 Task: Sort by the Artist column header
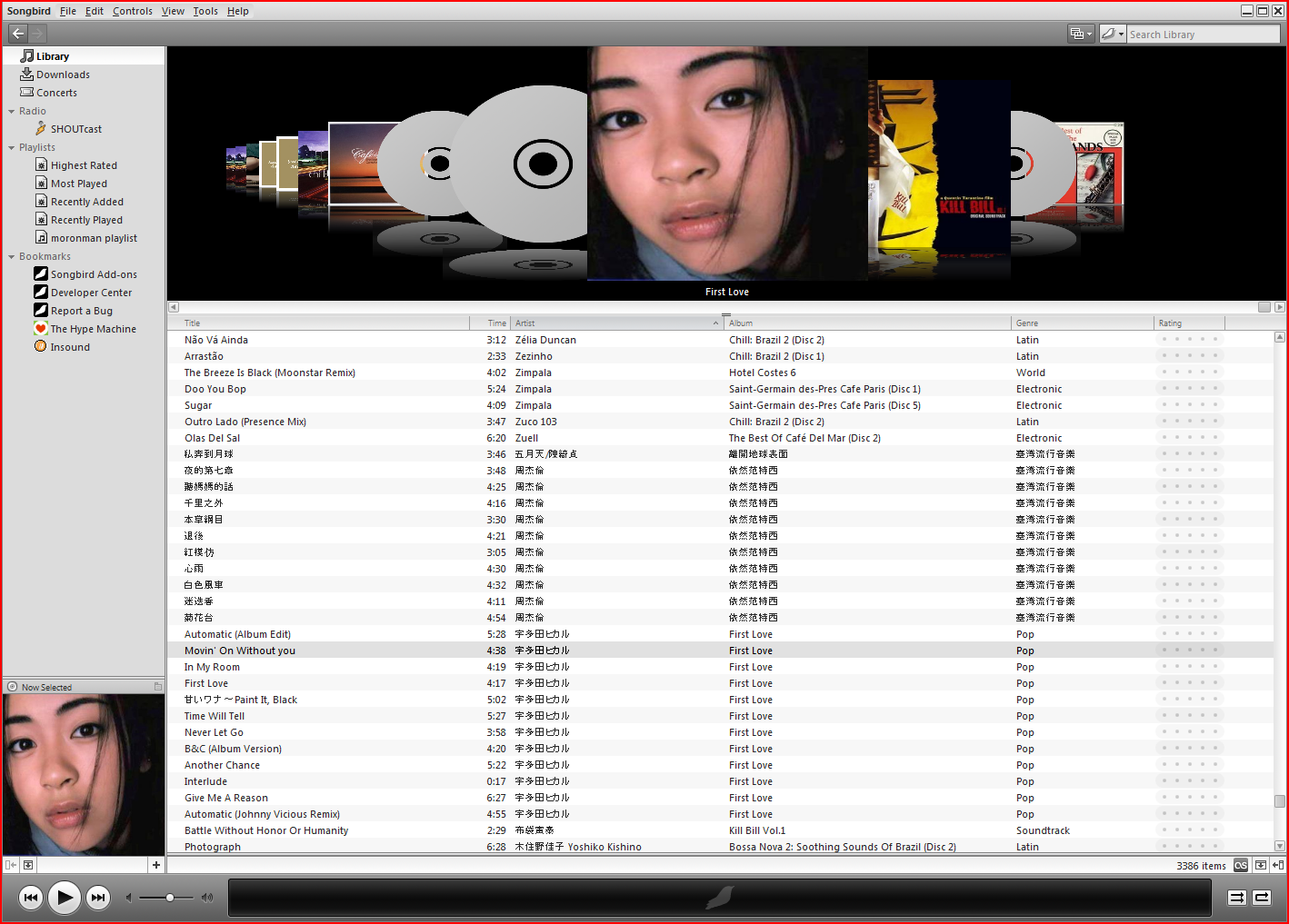click(x=617, y=323)
